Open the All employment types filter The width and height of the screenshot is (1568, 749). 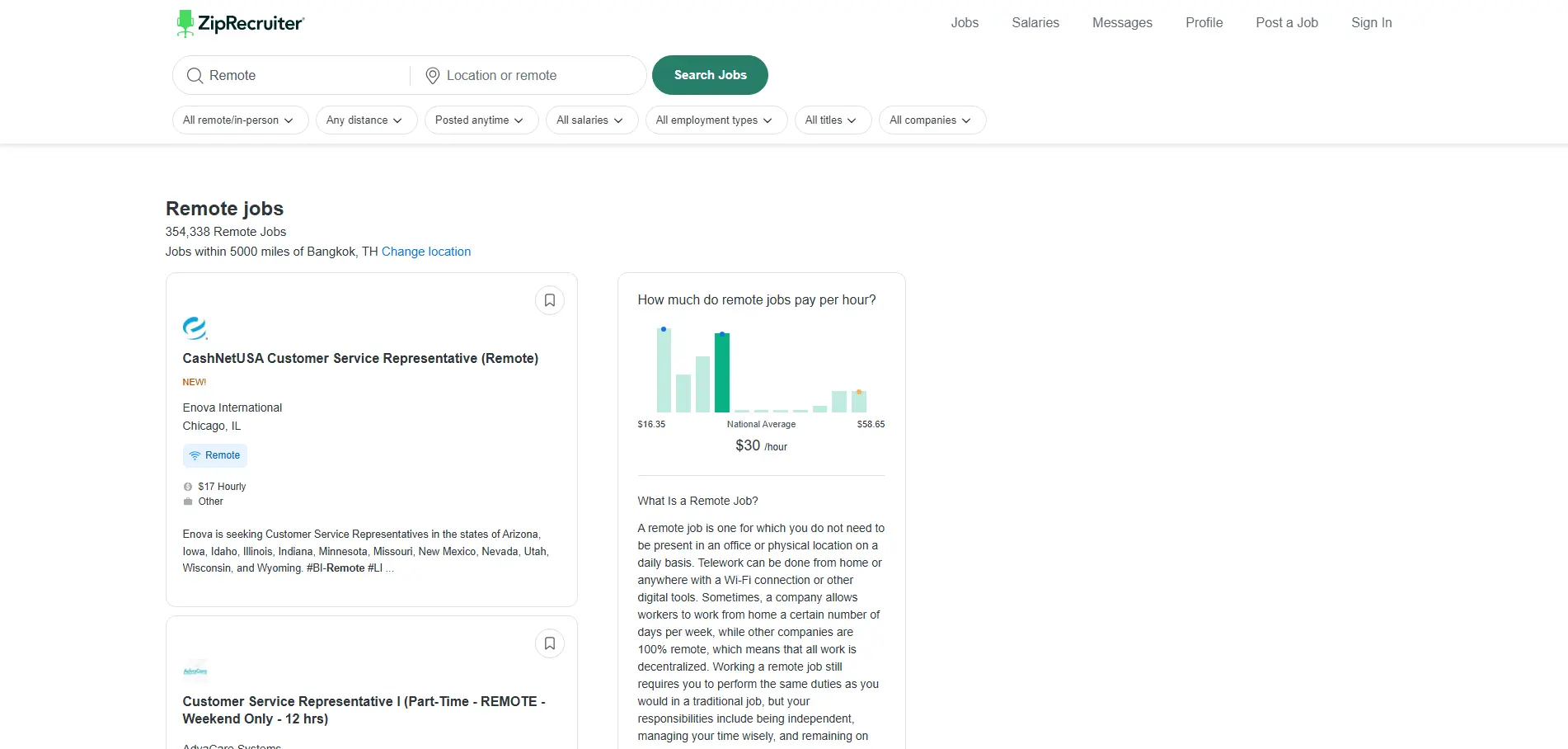[x=716, y=120]
